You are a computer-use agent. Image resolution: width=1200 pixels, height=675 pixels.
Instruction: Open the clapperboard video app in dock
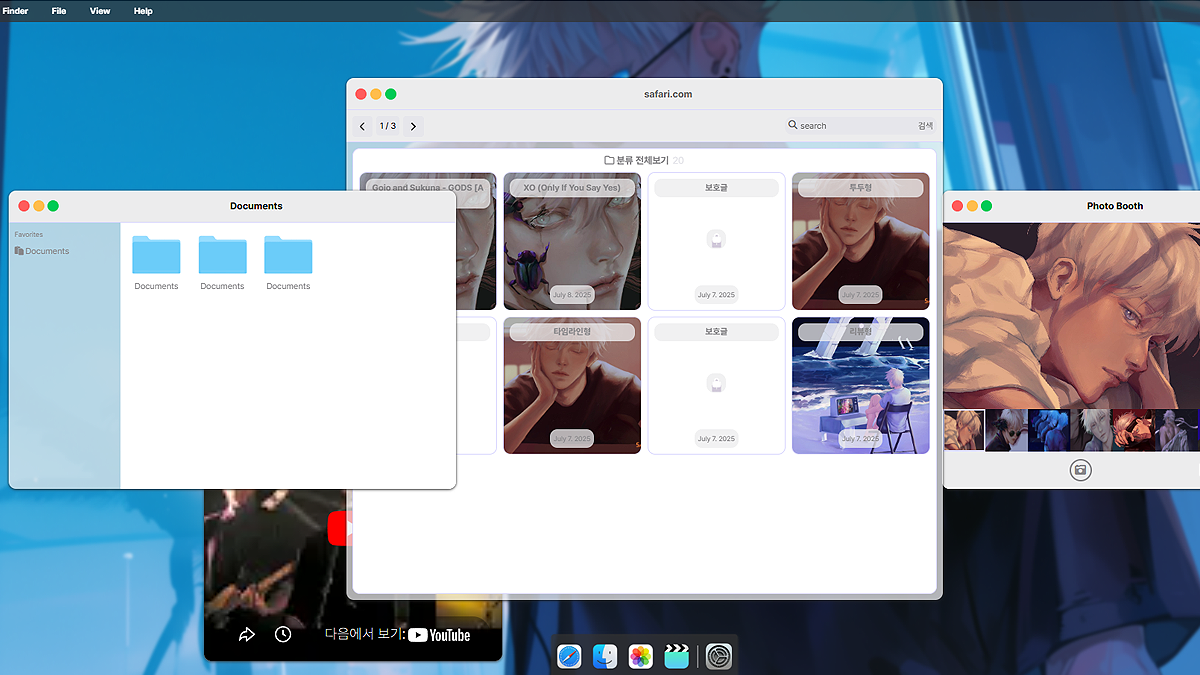(x=677, y=656)
